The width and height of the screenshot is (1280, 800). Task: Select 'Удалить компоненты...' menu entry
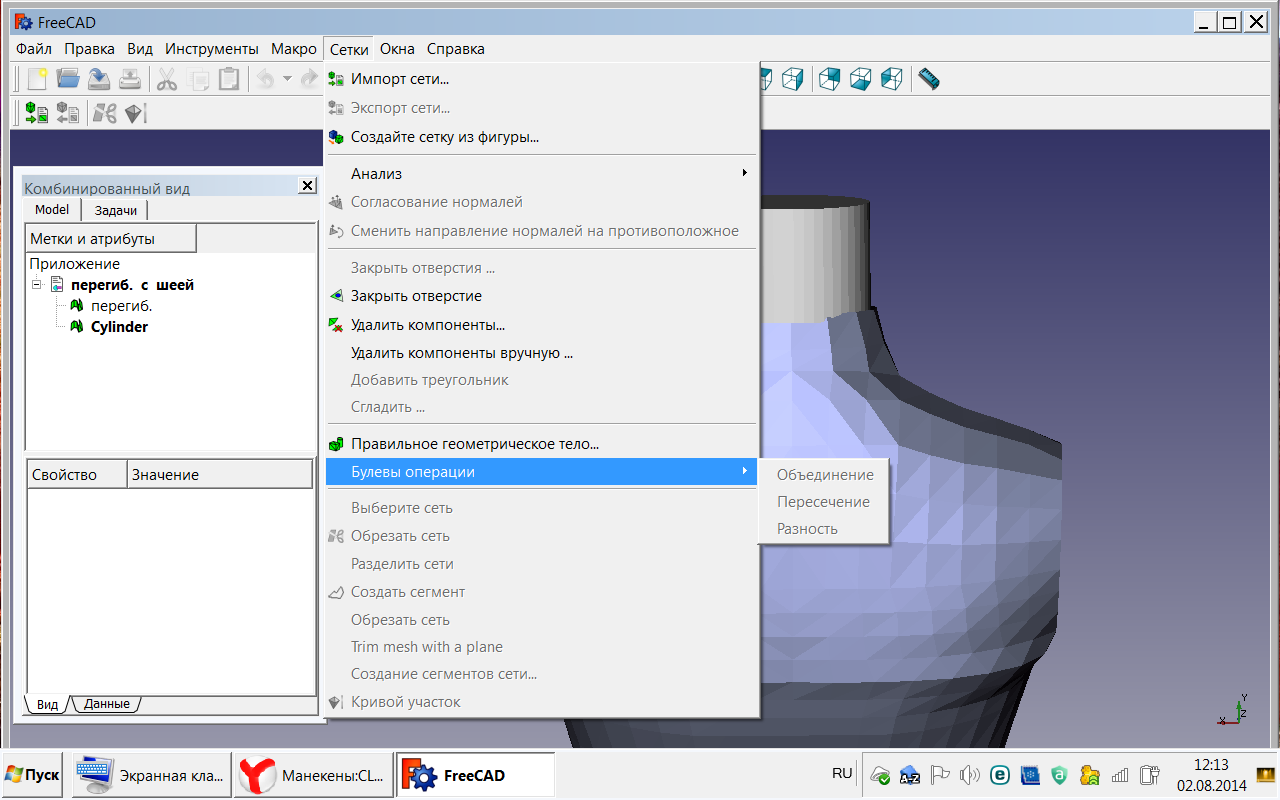[x=427, y=325]
